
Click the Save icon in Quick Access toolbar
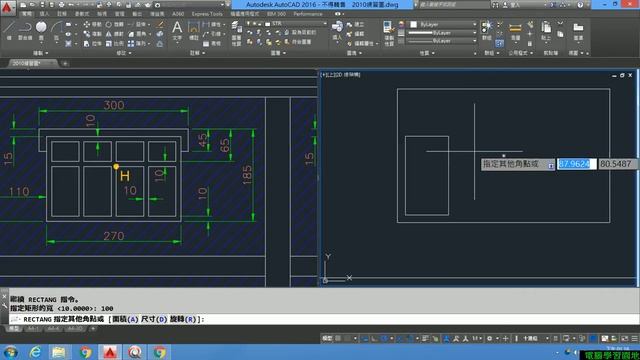pyautogui.click(x=42, y=5)
